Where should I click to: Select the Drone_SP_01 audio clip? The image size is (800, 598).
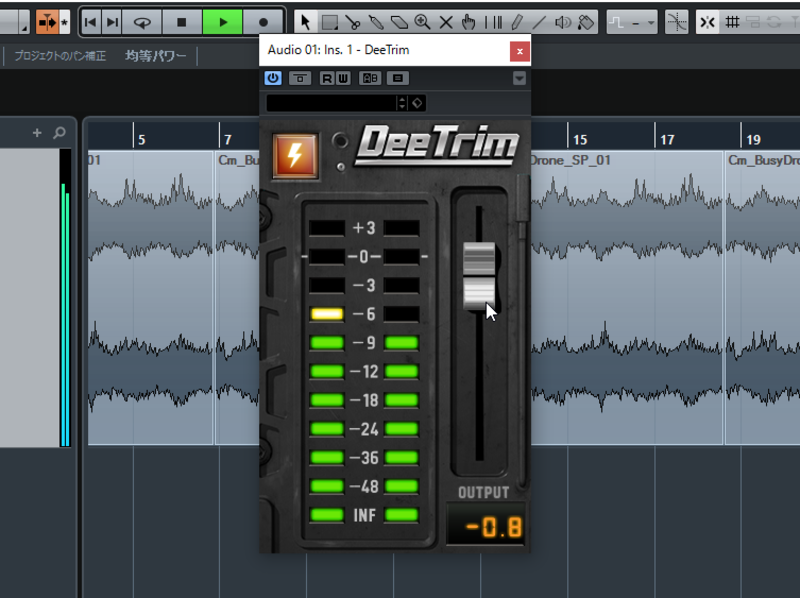[x=627, y=297]
